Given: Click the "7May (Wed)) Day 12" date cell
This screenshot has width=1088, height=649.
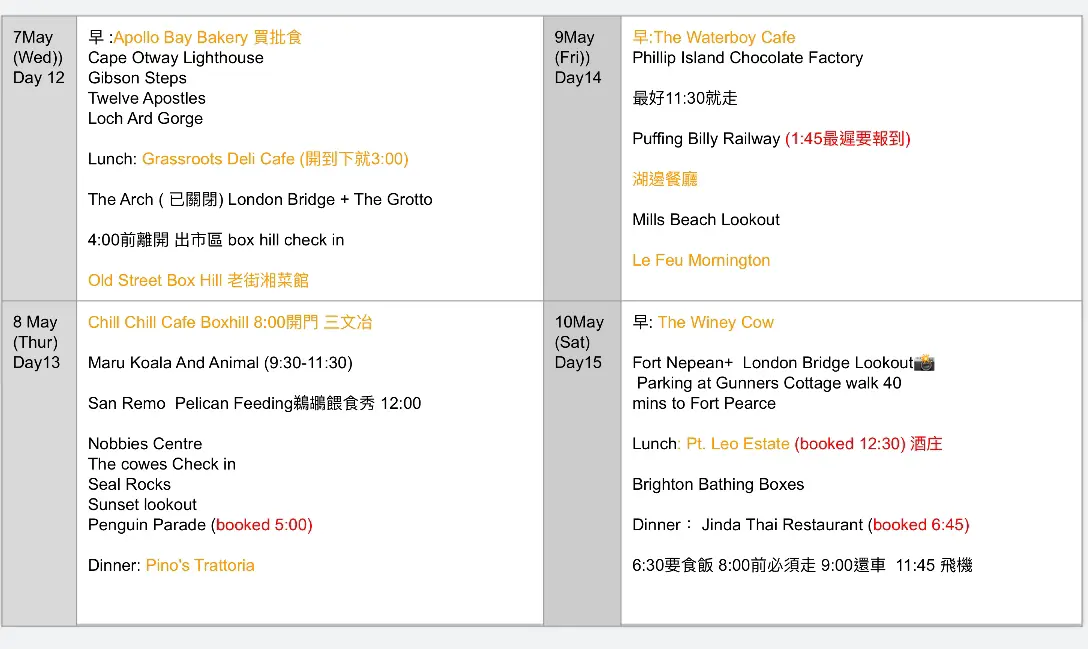Looking at the screenshot, I should pos(39,158).
